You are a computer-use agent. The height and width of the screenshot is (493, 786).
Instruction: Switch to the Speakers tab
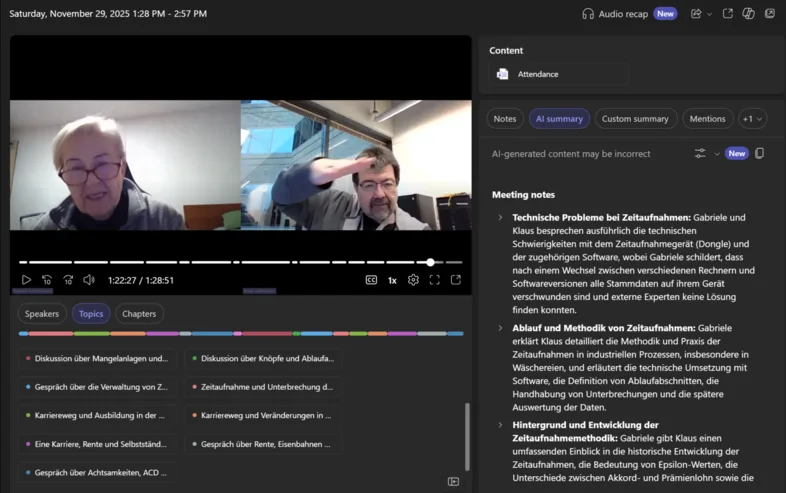click(x=42, y=314)
